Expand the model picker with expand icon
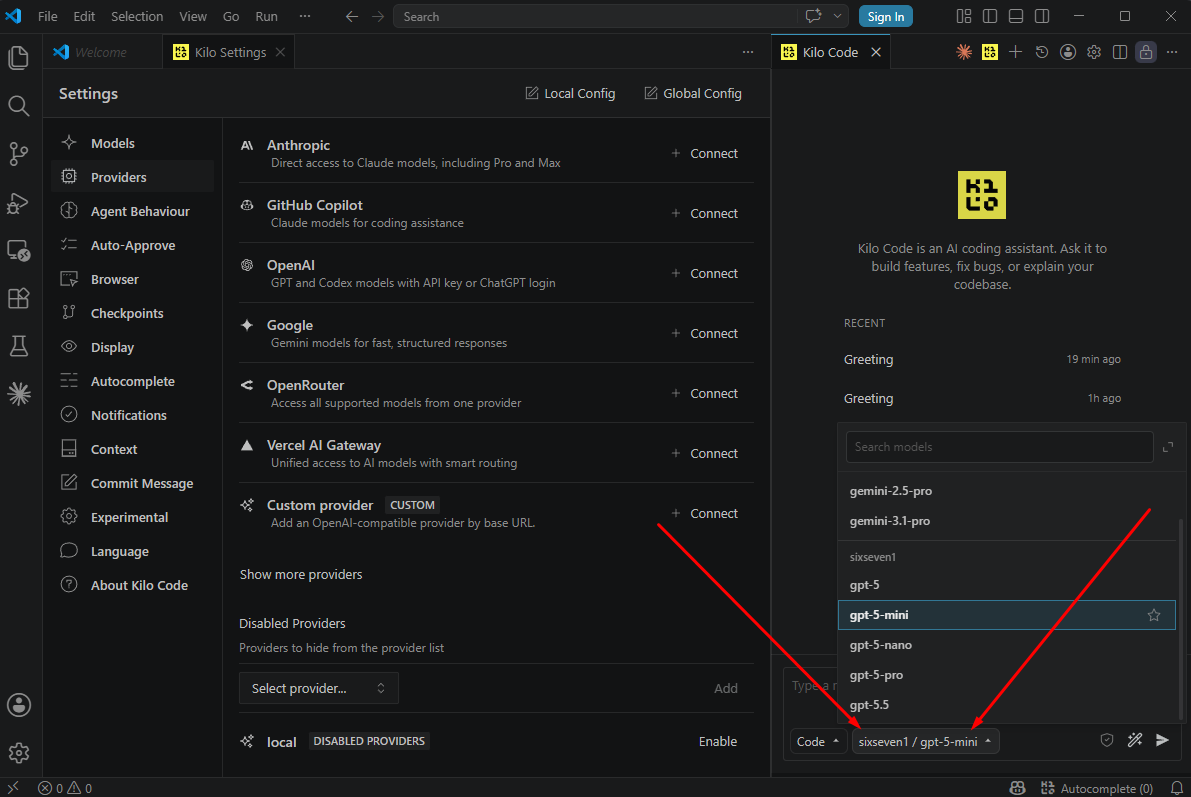This screenshot has height=797, width=1191. tap(1168, 447)
